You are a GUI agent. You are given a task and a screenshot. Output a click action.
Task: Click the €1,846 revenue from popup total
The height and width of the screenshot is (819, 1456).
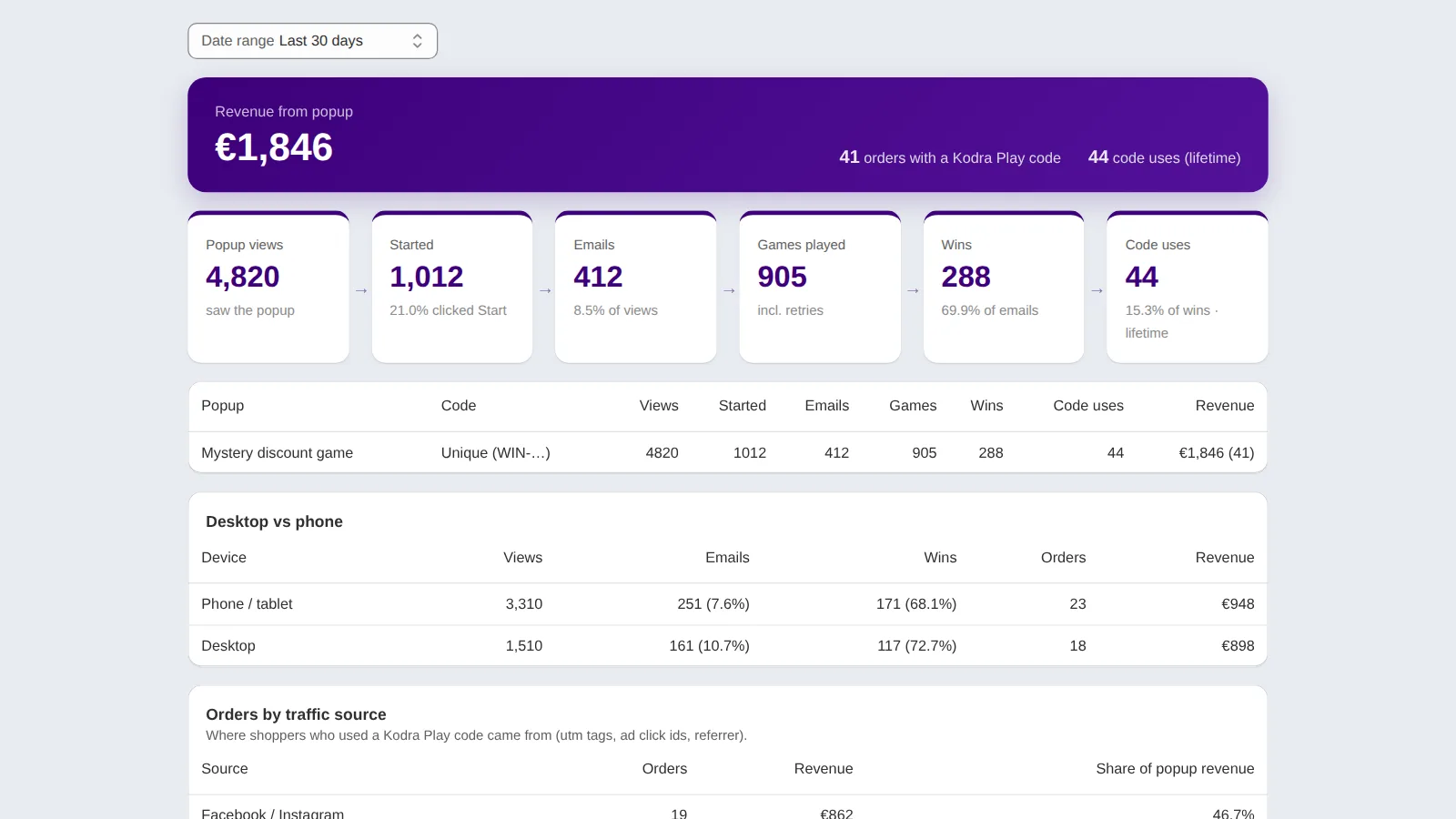[x=274, y=147]
